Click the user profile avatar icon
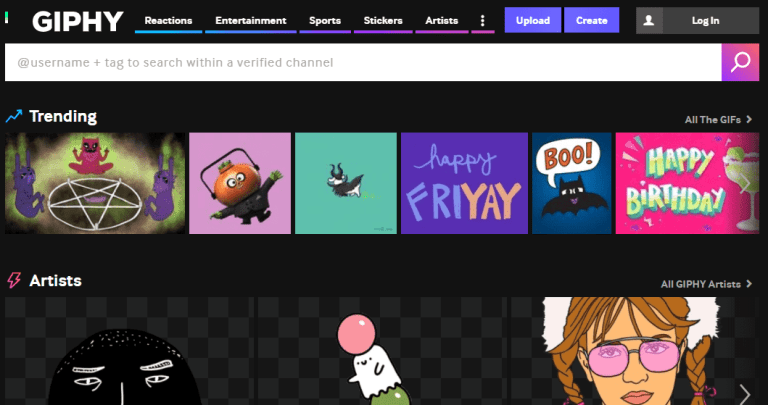This screenshot has height=405, width=768. [x=650, y=20]
